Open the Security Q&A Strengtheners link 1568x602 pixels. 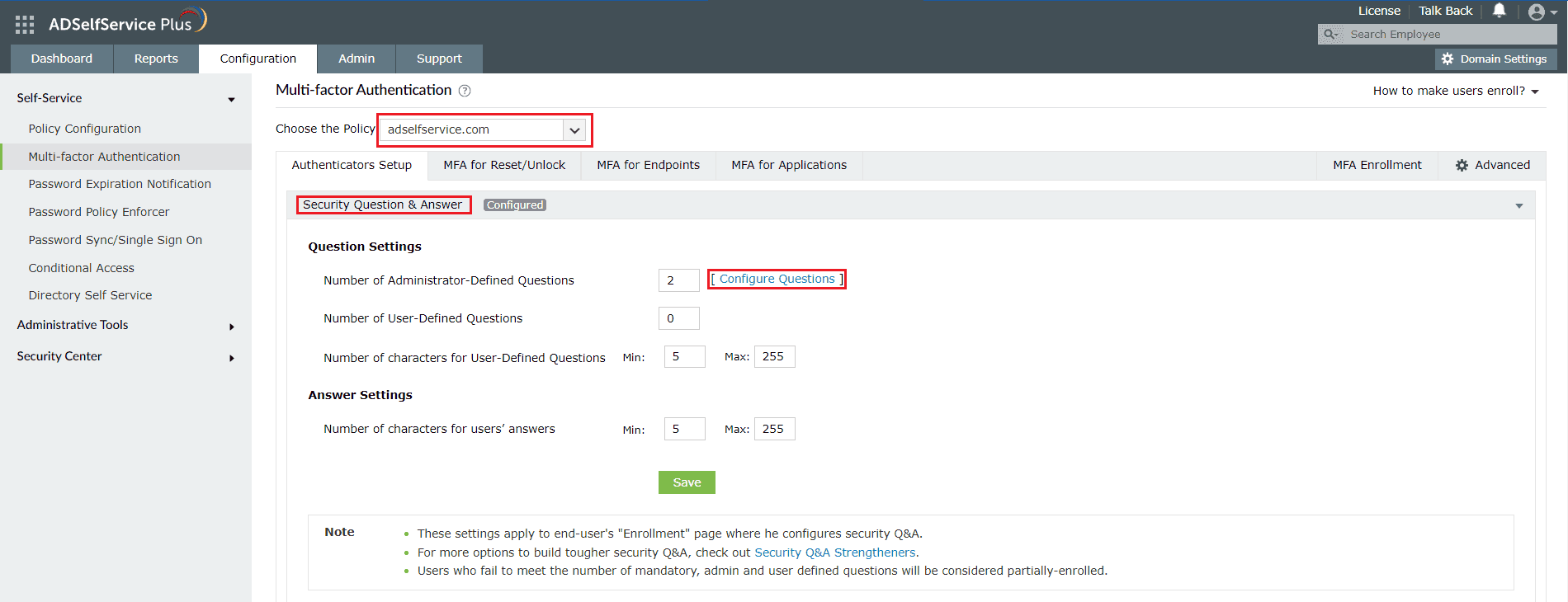[x=835, y=553]
